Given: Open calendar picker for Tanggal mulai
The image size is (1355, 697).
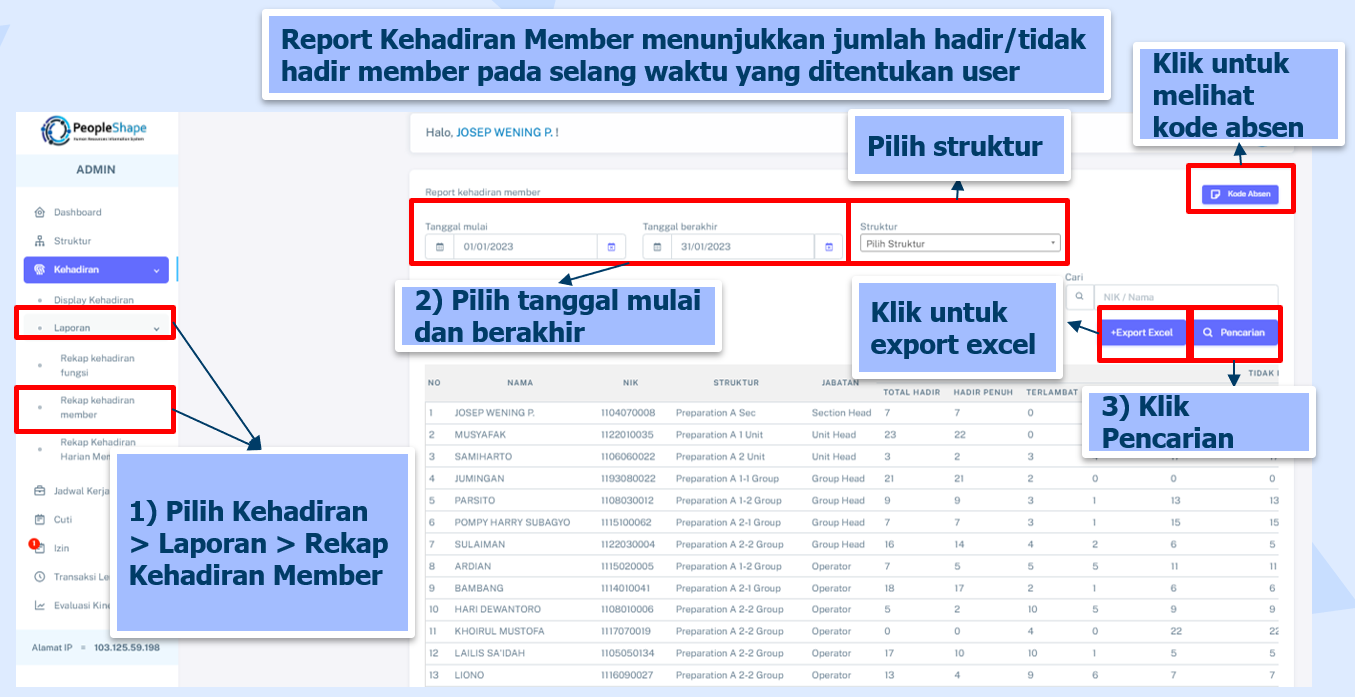Looking at the screenshot, I should pyautogui.click(x=612, y=247).
